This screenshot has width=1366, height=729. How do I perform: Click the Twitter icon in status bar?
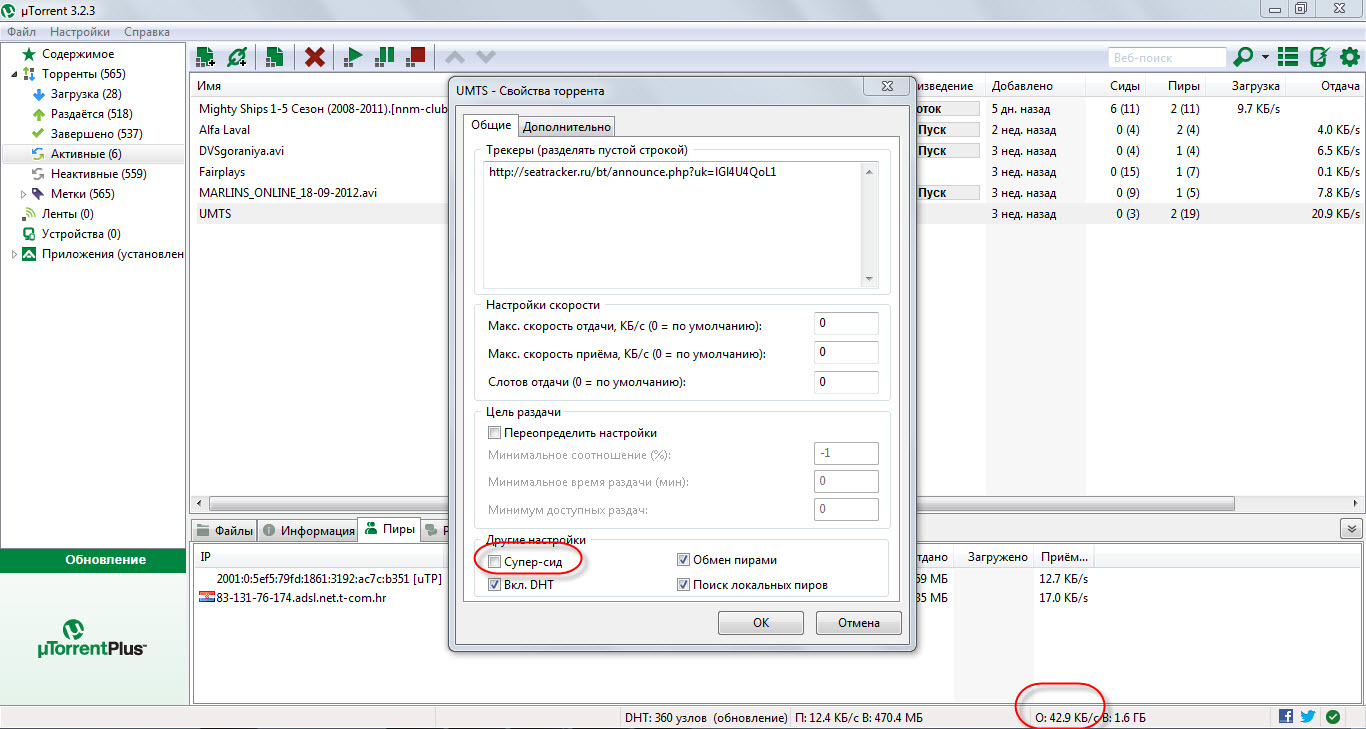click(x=1307, y=716)
